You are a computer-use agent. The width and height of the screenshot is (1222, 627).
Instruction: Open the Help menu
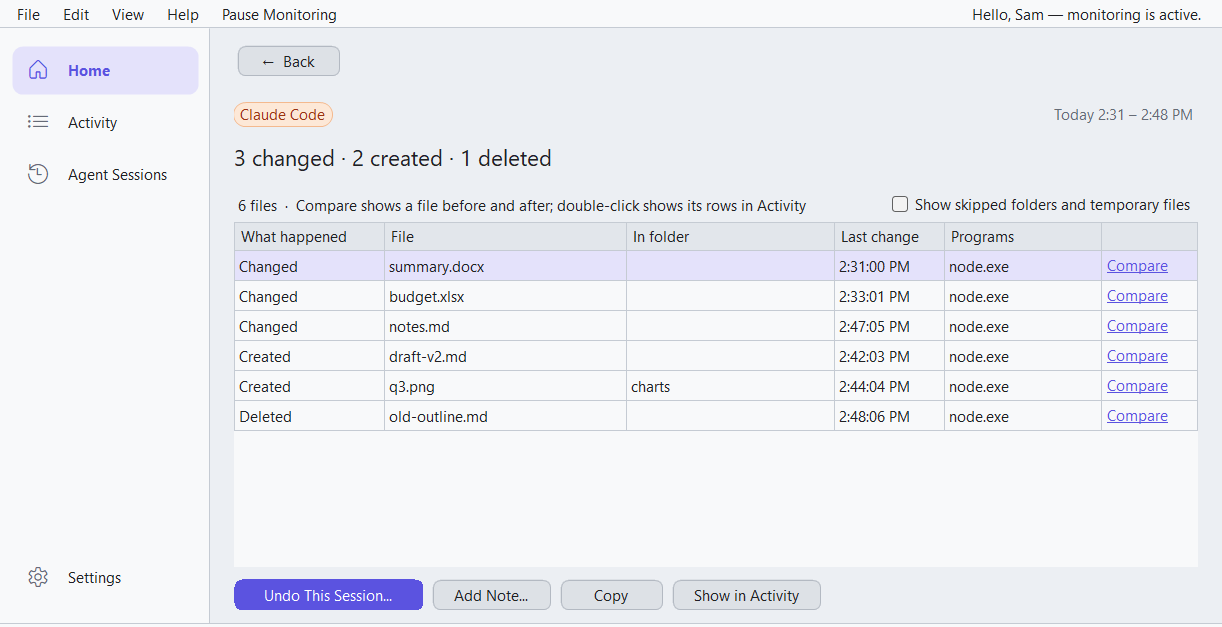[183, 15]
